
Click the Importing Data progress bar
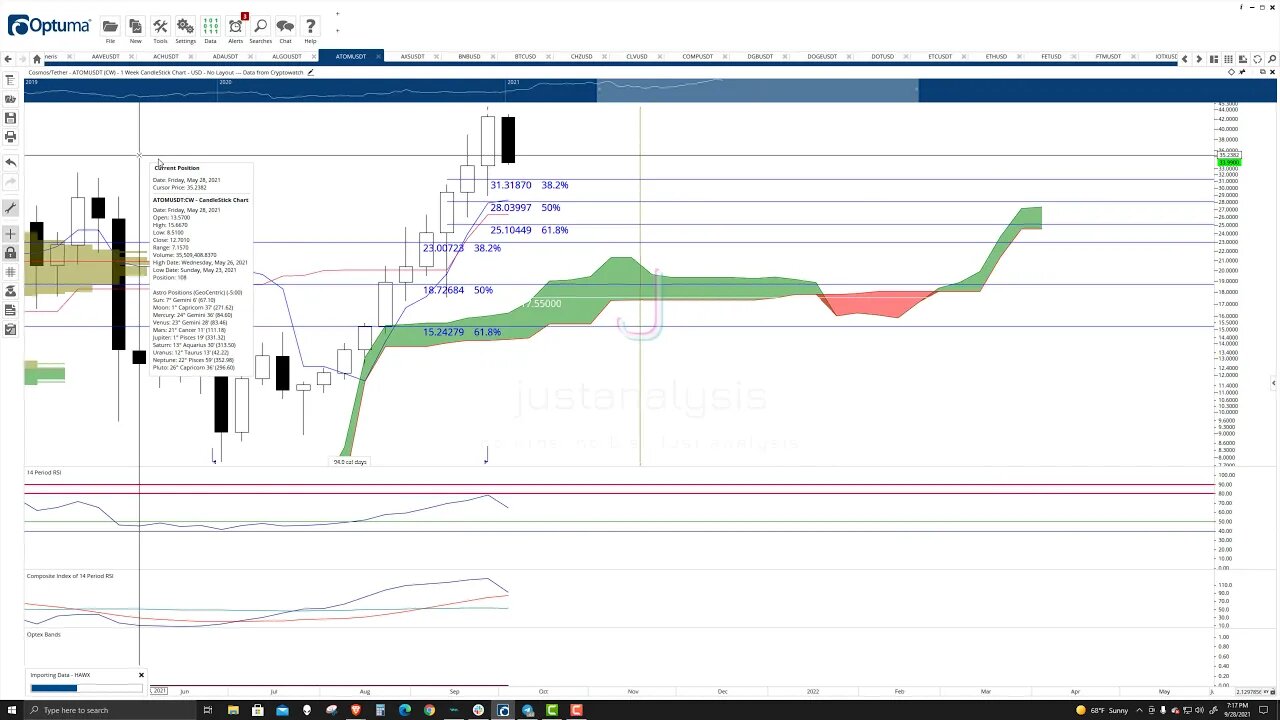88,688
